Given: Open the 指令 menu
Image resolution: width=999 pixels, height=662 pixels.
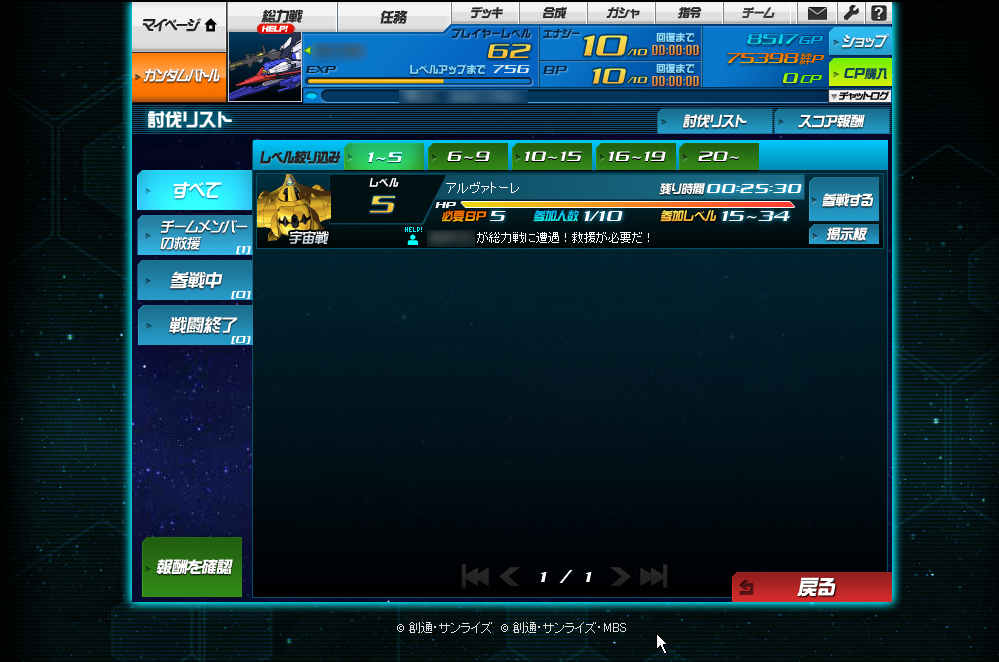Looking at the screenshot, I should [x=689, y=13].
